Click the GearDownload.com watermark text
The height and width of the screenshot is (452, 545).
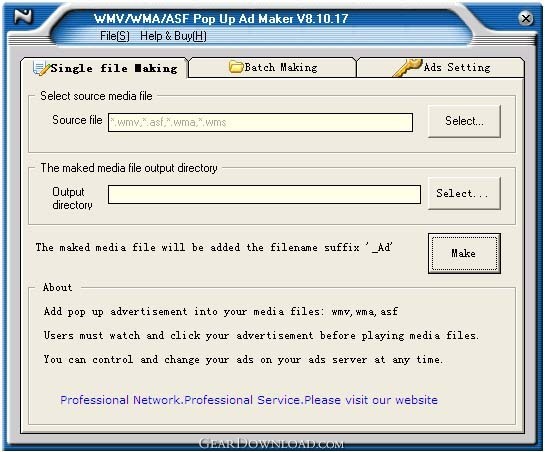[x=271, y=443]
